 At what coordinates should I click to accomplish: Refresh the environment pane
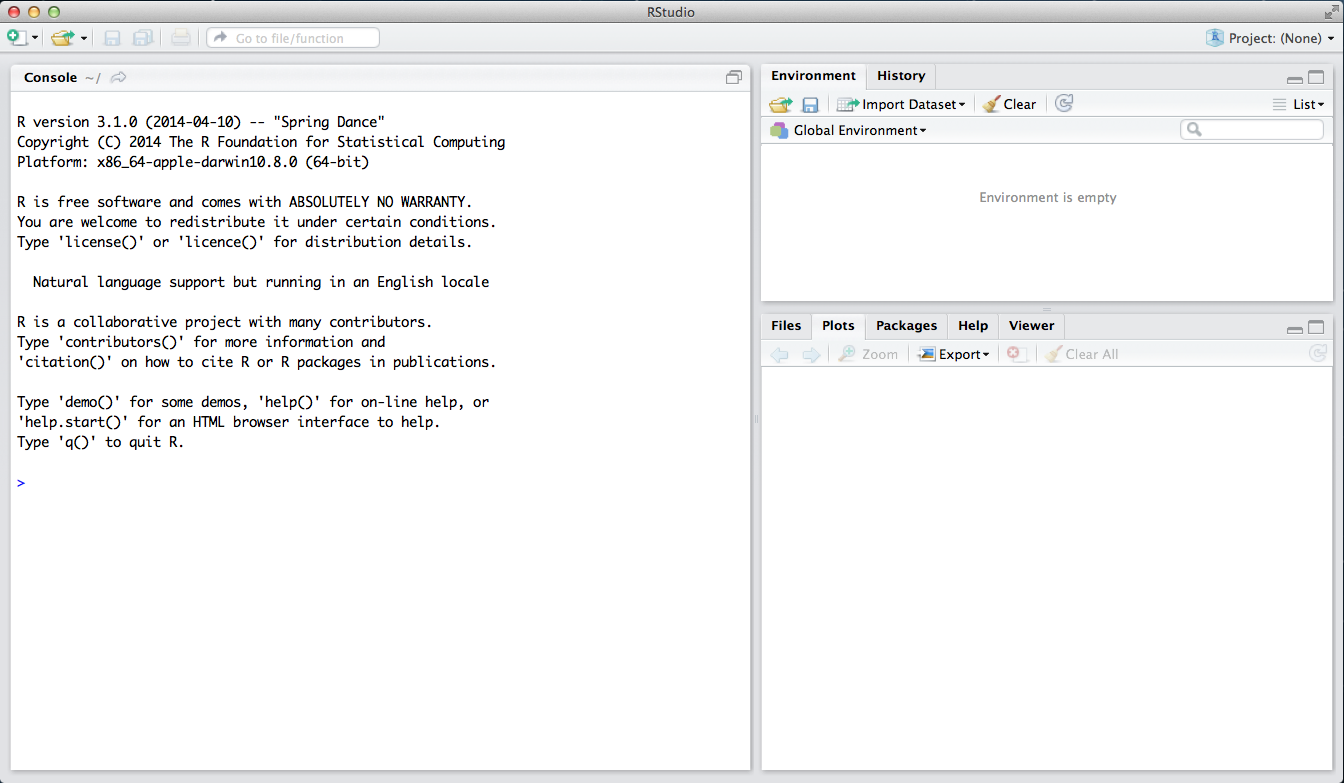coord(1064,103)
